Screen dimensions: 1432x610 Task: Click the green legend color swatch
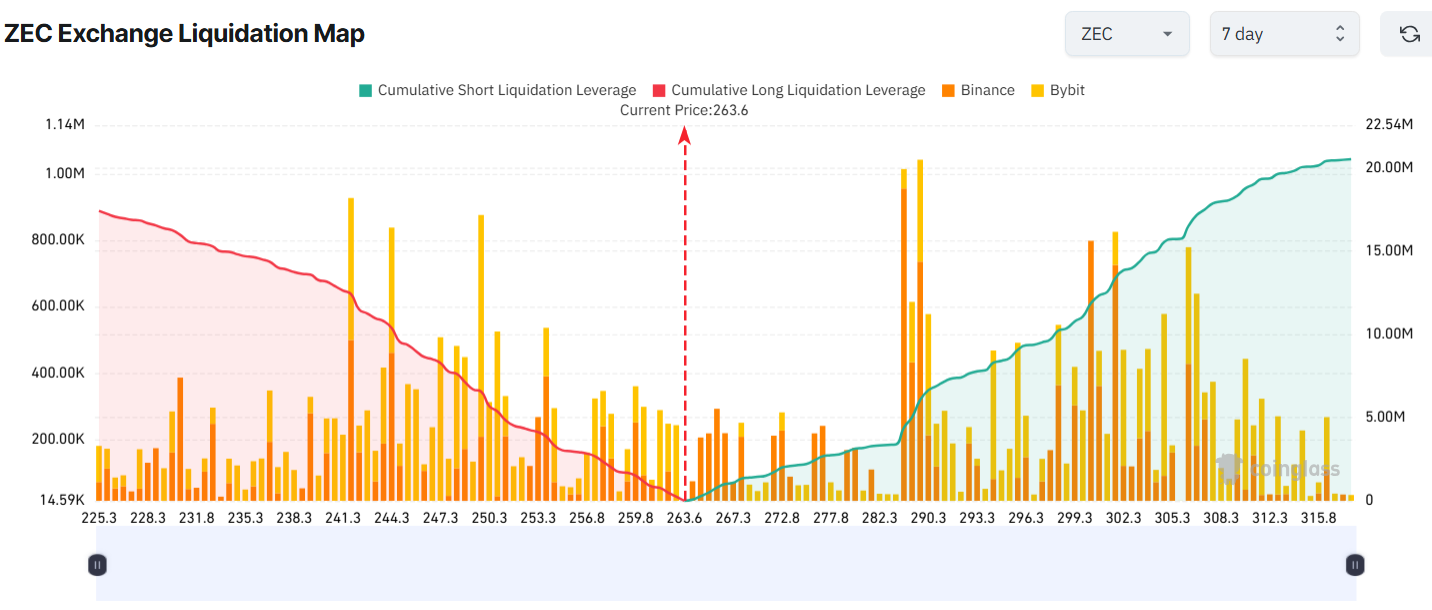point(365,91)
